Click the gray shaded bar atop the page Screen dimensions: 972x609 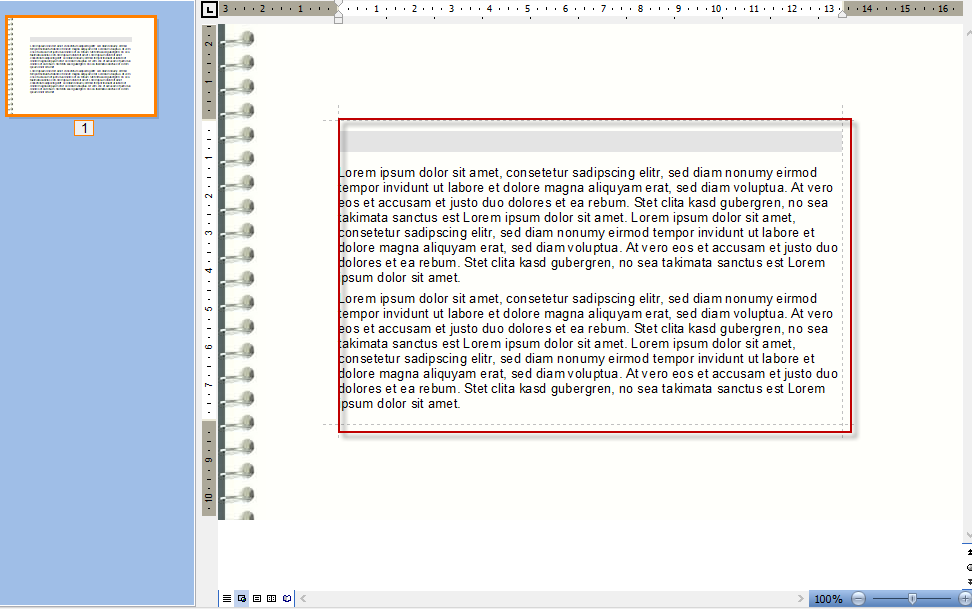pyautogui.click(x=591, y=141)
